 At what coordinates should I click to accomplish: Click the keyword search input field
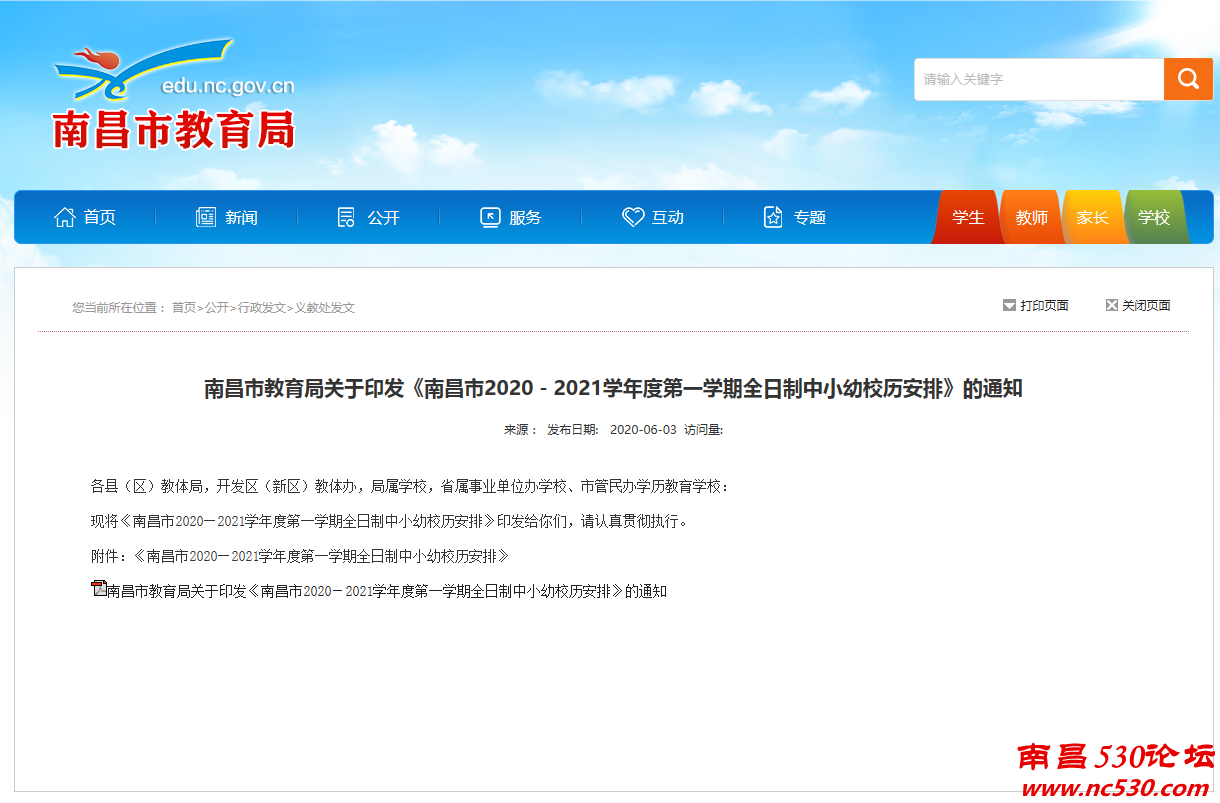[x=1035, y=78]
